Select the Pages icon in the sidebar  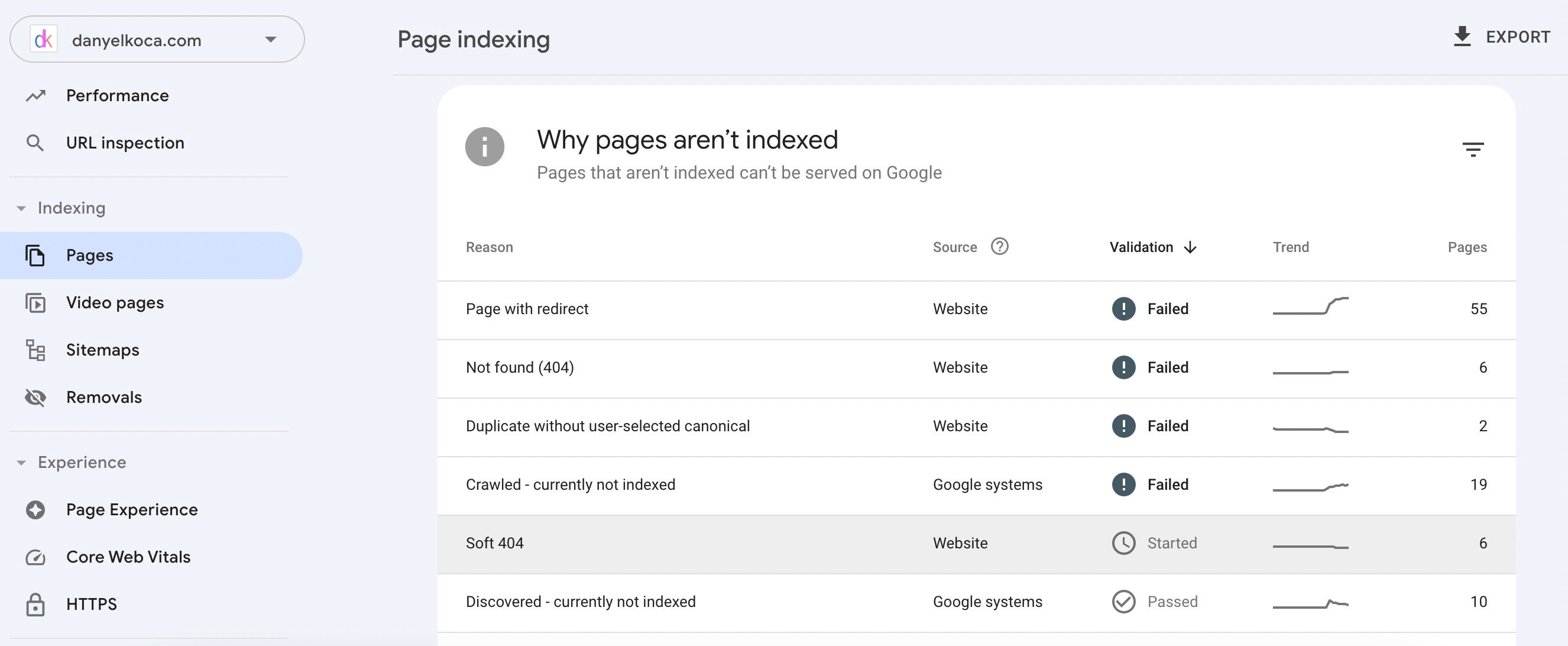tap(35, 255)
